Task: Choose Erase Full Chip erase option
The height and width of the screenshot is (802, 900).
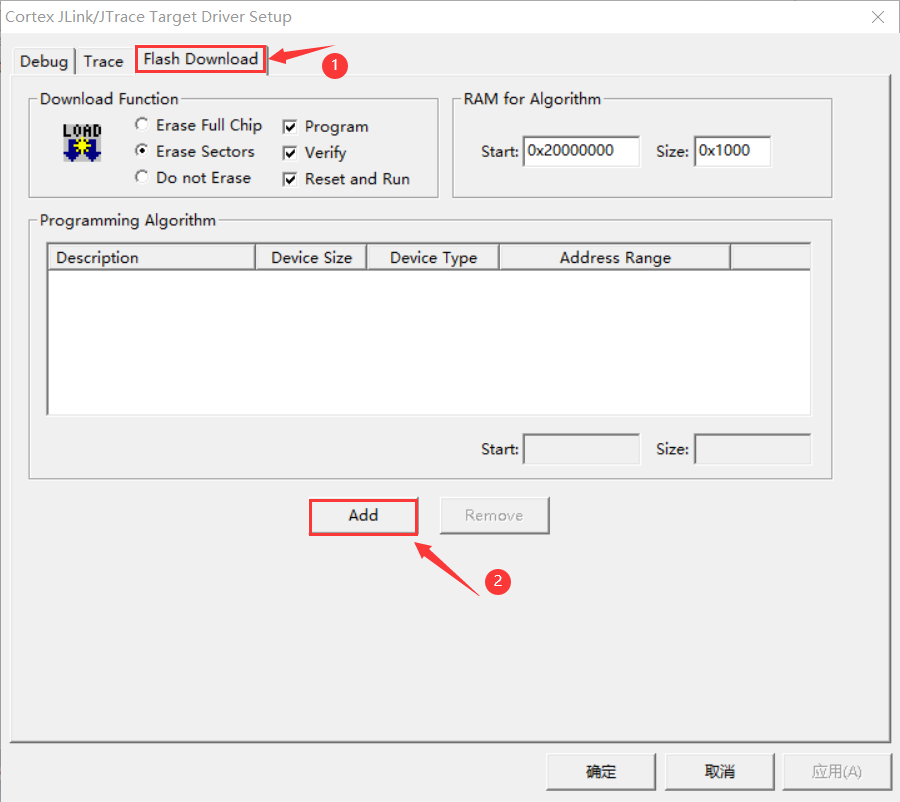Action: click(x=142, y=126)
